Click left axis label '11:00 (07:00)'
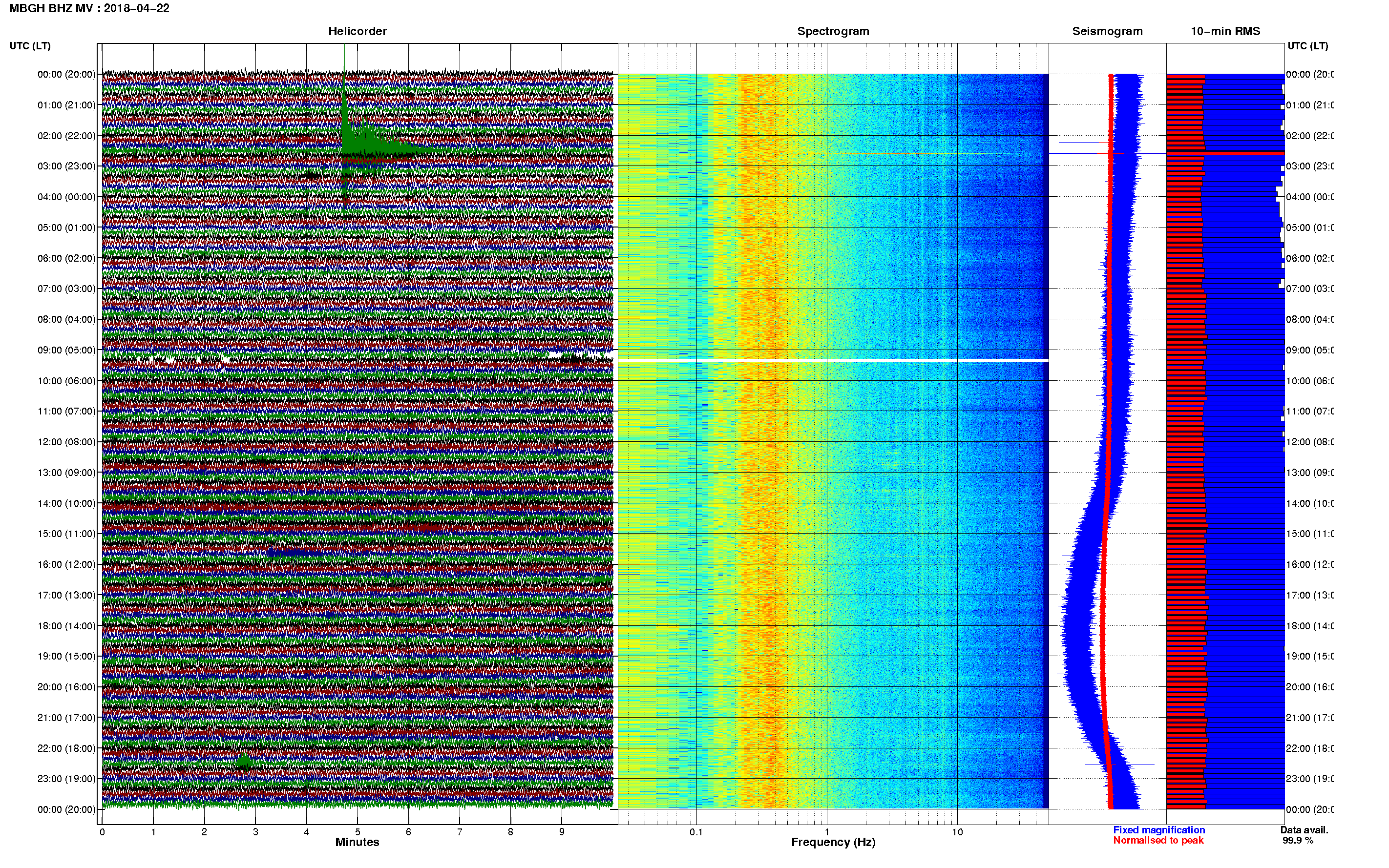Screen dimensions: 1389x868 pyautogui.click(x=66, y=411)
